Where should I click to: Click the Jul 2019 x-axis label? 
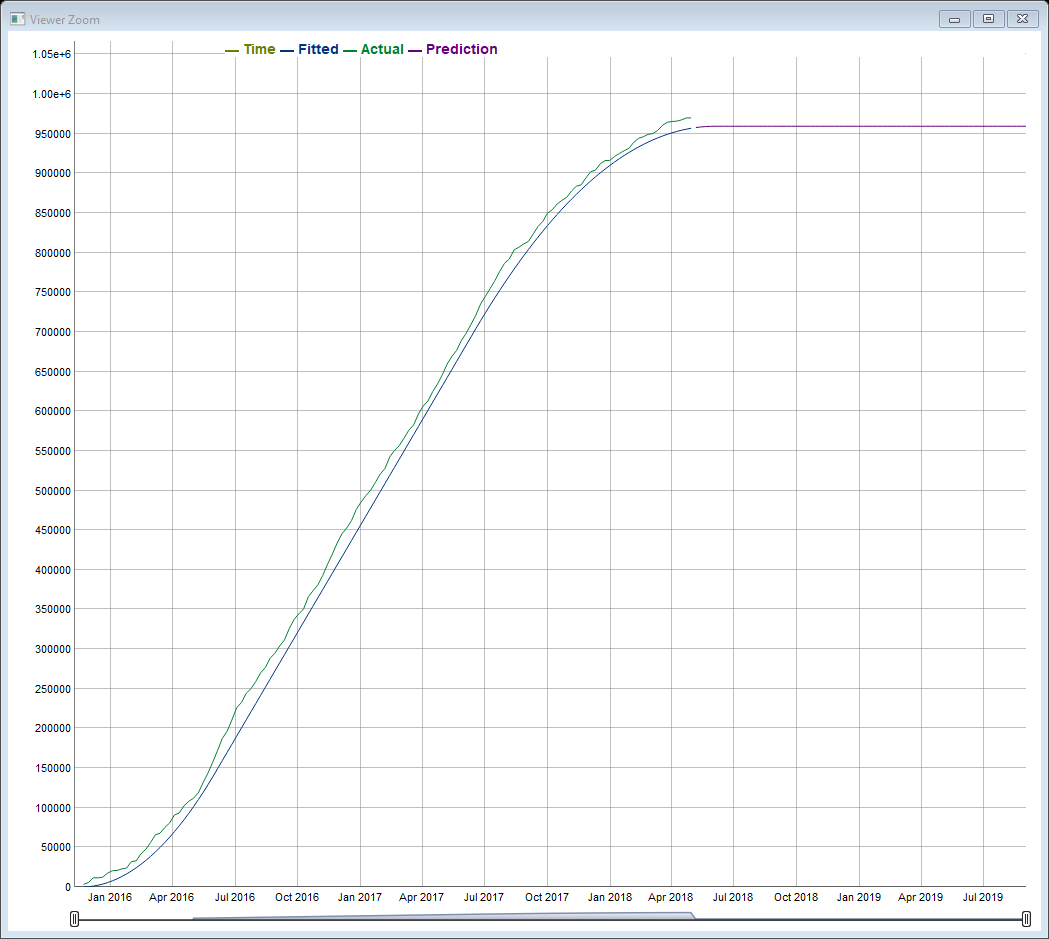(983, 898)
